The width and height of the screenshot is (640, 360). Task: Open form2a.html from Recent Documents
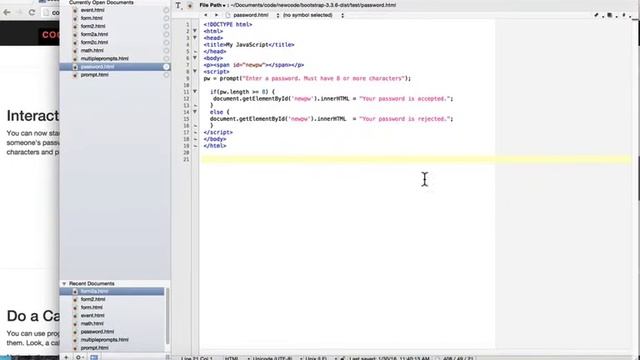(94, 291)
